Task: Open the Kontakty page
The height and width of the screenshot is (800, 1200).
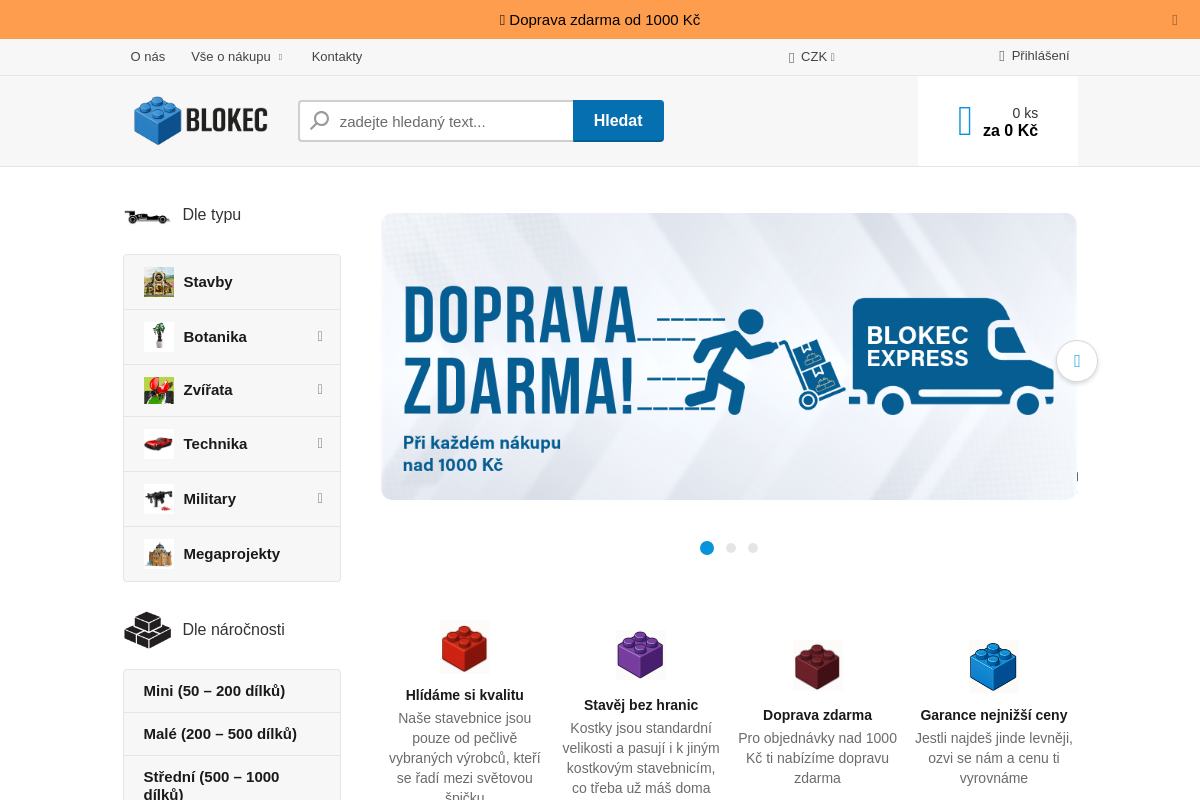Action: pyautogui.click(x=337, y=57)
